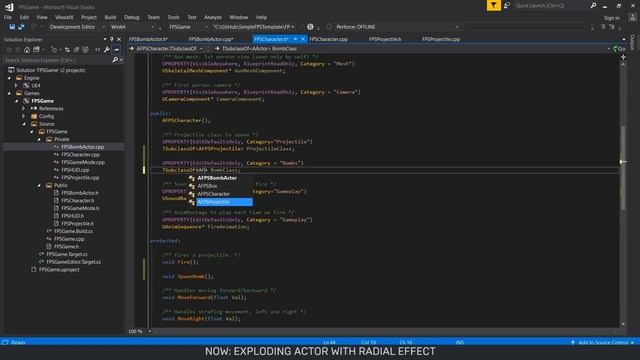Click the Switch Views icon in Solution Explorer

(37, 50)
